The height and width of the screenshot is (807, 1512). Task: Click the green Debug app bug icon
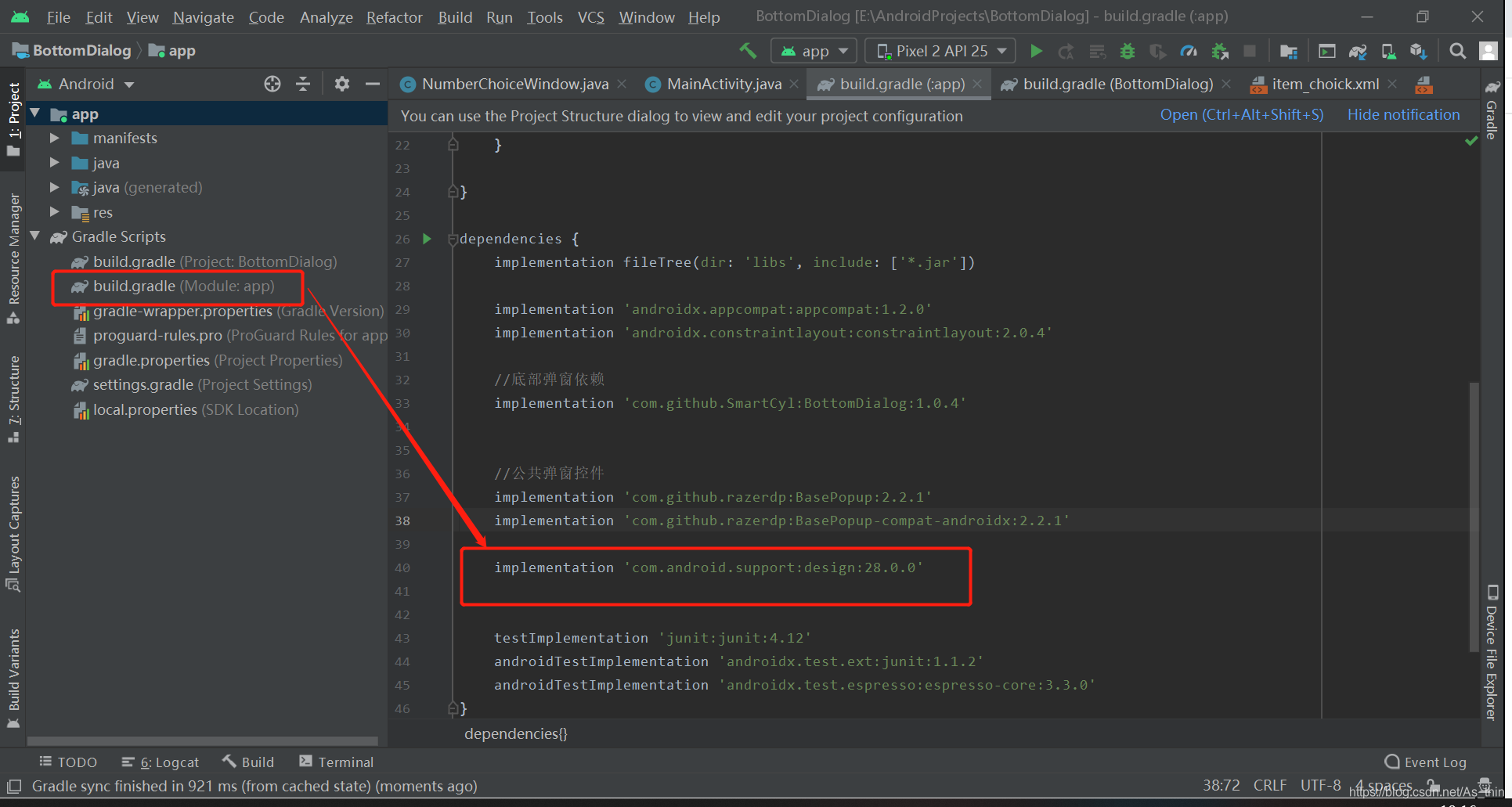click(1128, 52)
